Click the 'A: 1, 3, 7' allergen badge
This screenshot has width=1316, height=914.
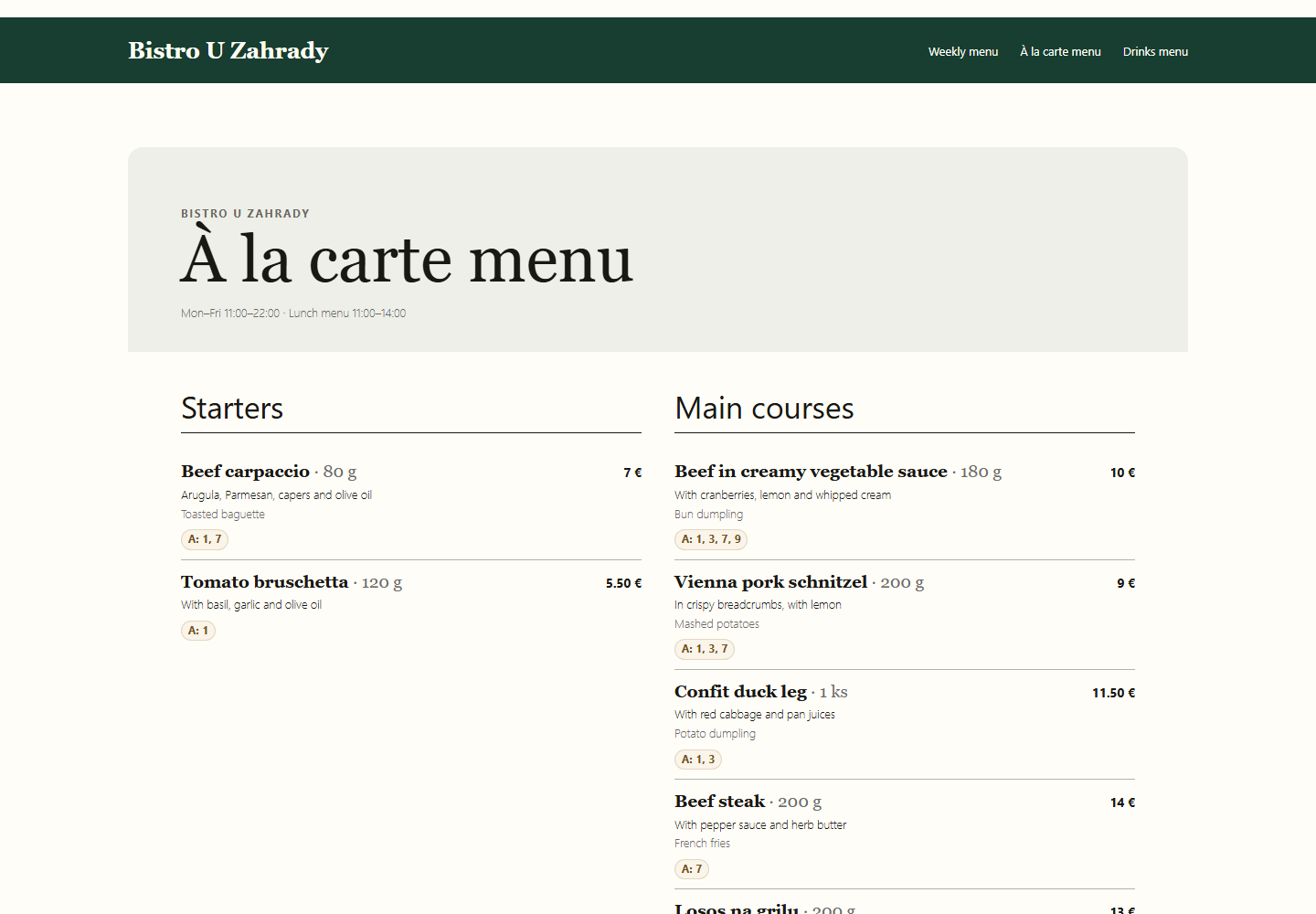(x=705, y=649)
